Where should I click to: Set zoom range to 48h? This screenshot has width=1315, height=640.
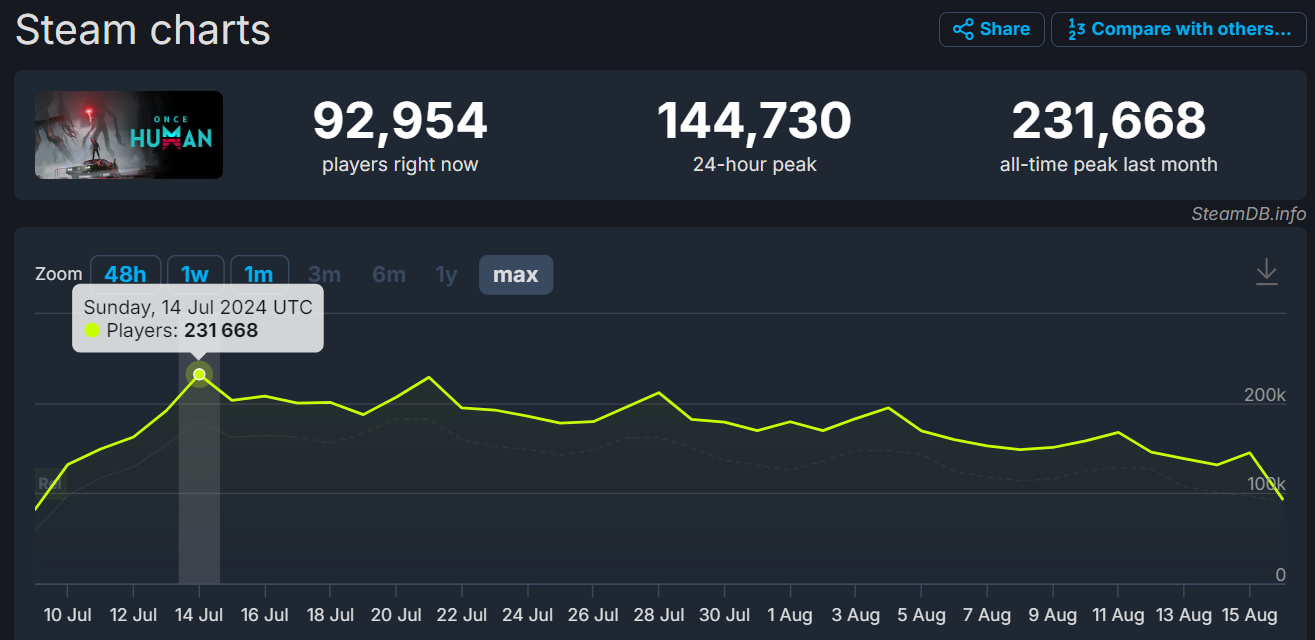pyautogui.click(x=126, y=274)
